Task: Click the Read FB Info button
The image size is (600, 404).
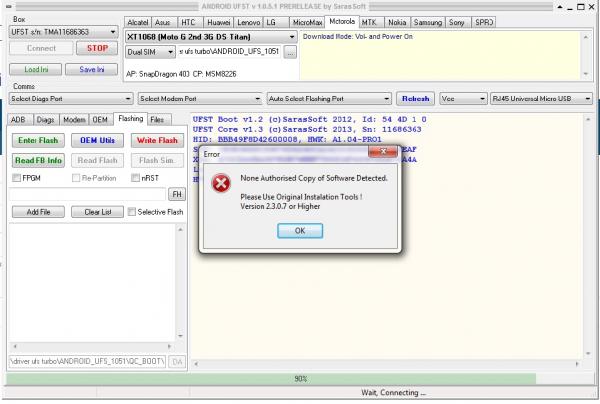Action: (38, 160)
